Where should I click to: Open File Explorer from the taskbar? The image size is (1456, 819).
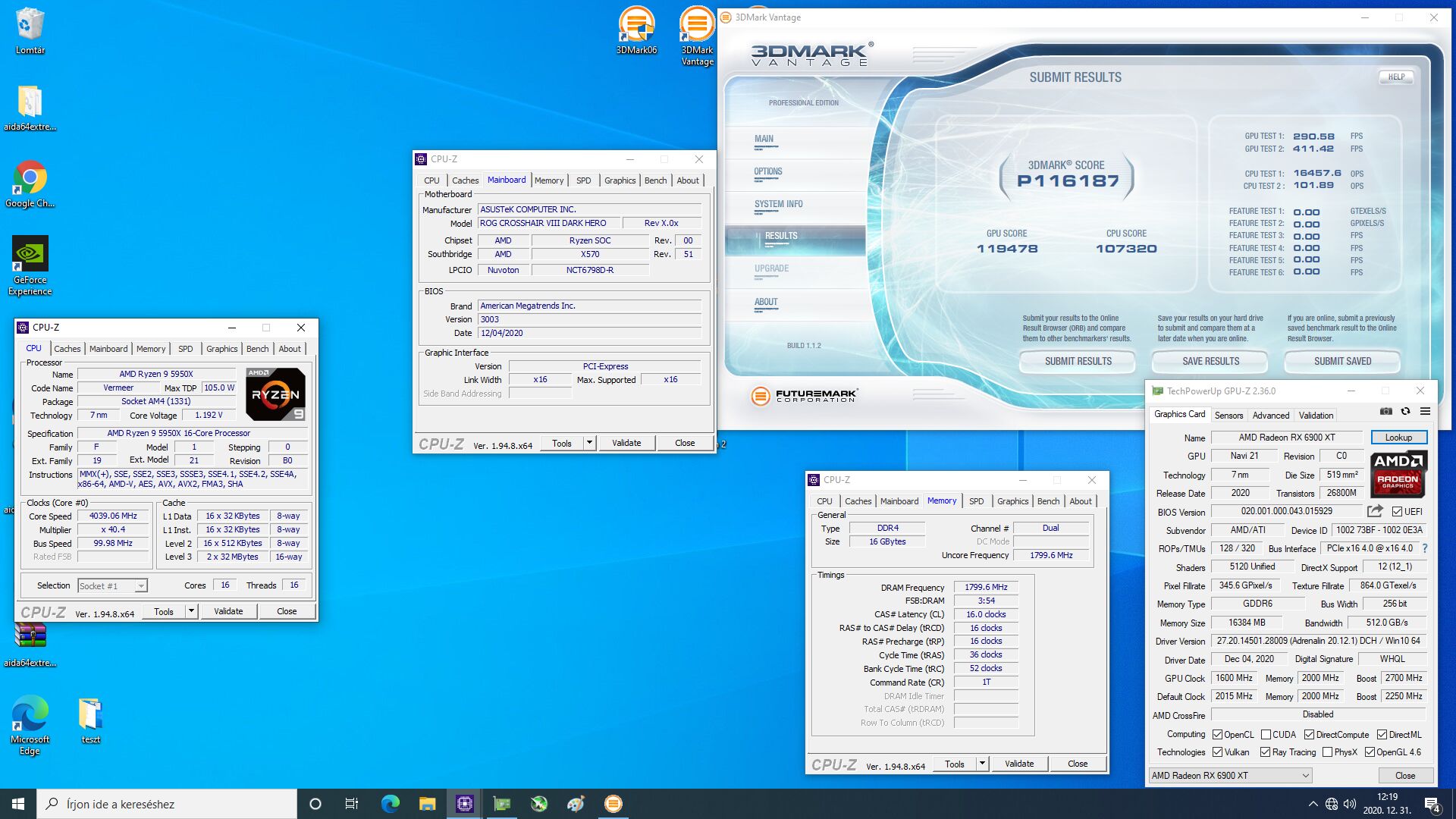click(x=427, y=804)
